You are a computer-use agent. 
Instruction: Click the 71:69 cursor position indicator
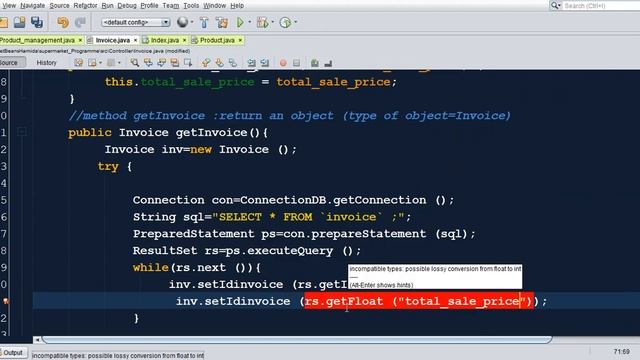621,351
